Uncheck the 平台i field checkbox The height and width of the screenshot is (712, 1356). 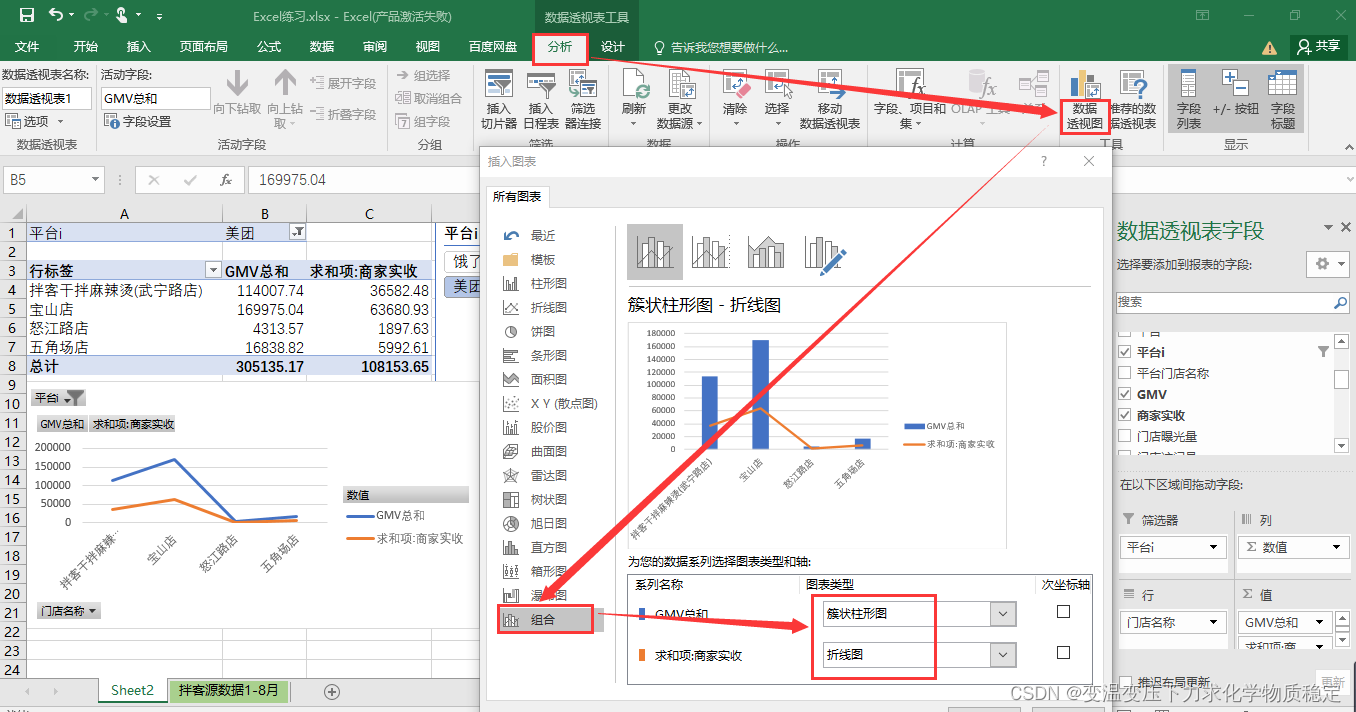[1125, 352]
